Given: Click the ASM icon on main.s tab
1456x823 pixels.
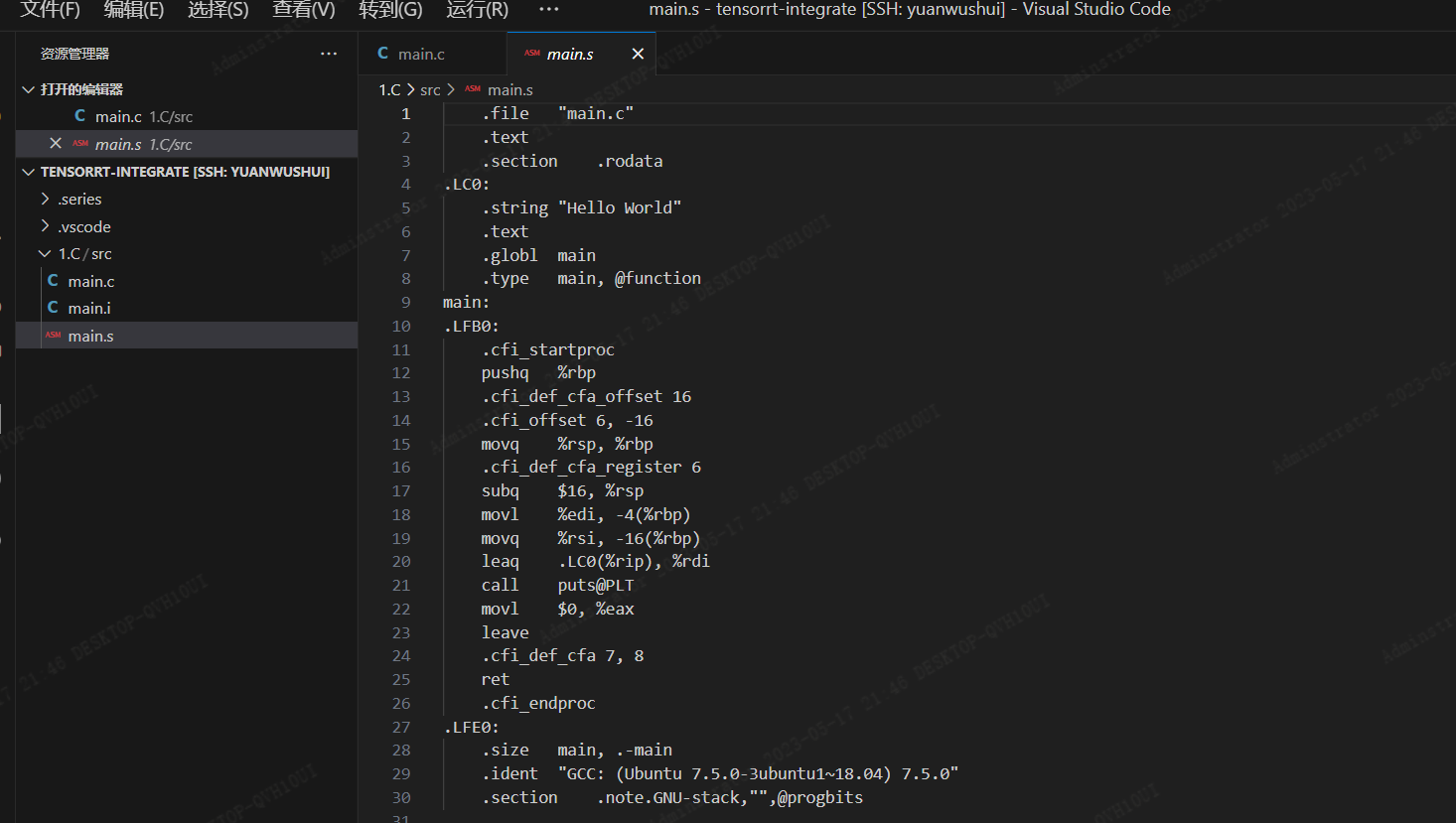Looking at the screenshot, I should [532, 54].
